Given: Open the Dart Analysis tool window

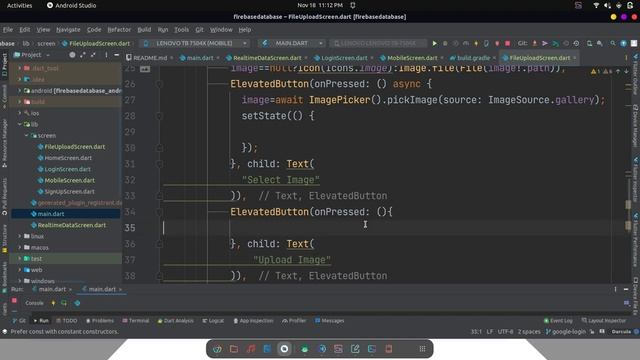Looking at the screenshot, I should point(176,321).
